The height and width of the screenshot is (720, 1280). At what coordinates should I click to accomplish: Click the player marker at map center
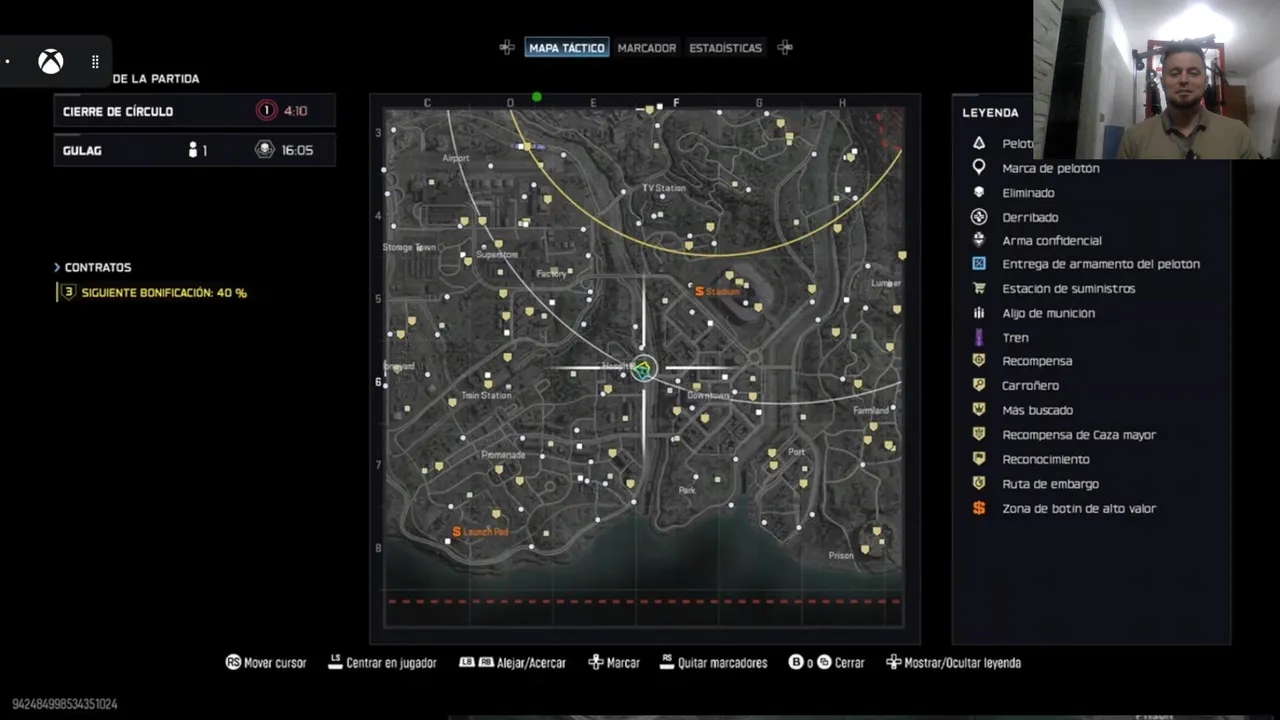[643, 369]
